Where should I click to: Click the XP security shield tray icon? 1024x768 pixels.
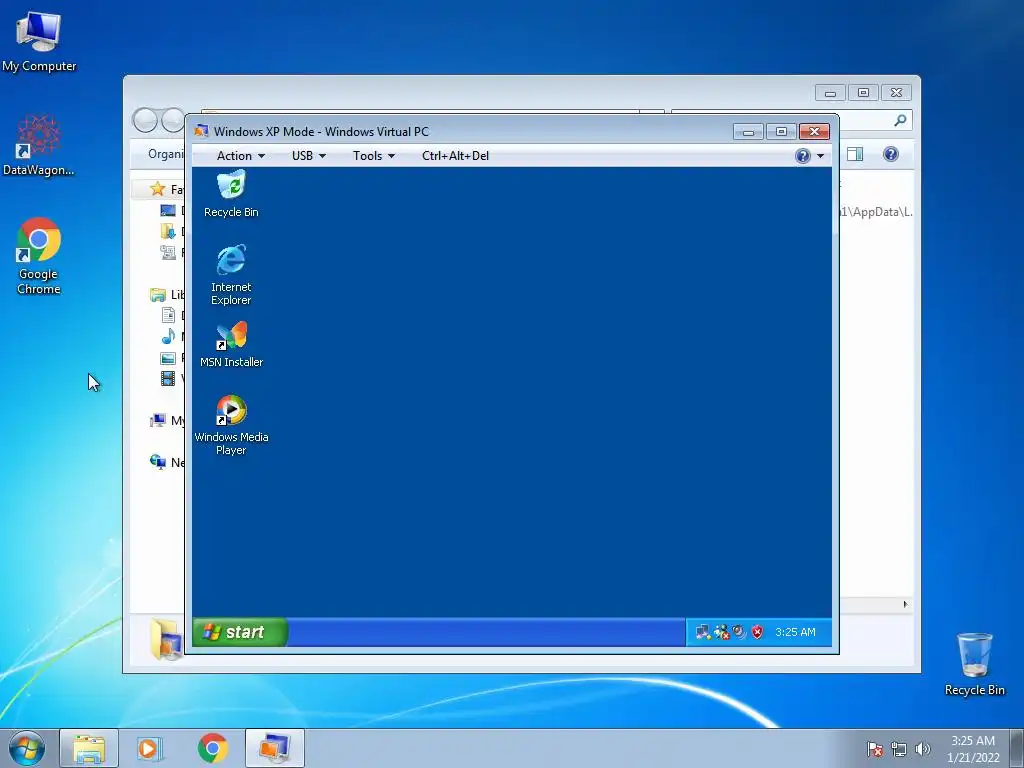pos(758,632)
